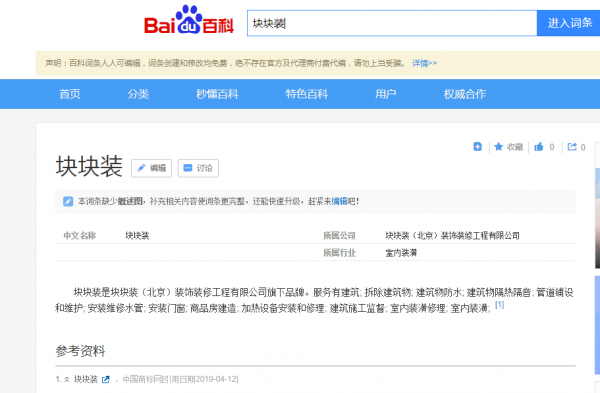The width and height of the screenshot is (600, 393).
Task: Click the pencil icon in 编辑 button
Action: (x=141, y=168)
